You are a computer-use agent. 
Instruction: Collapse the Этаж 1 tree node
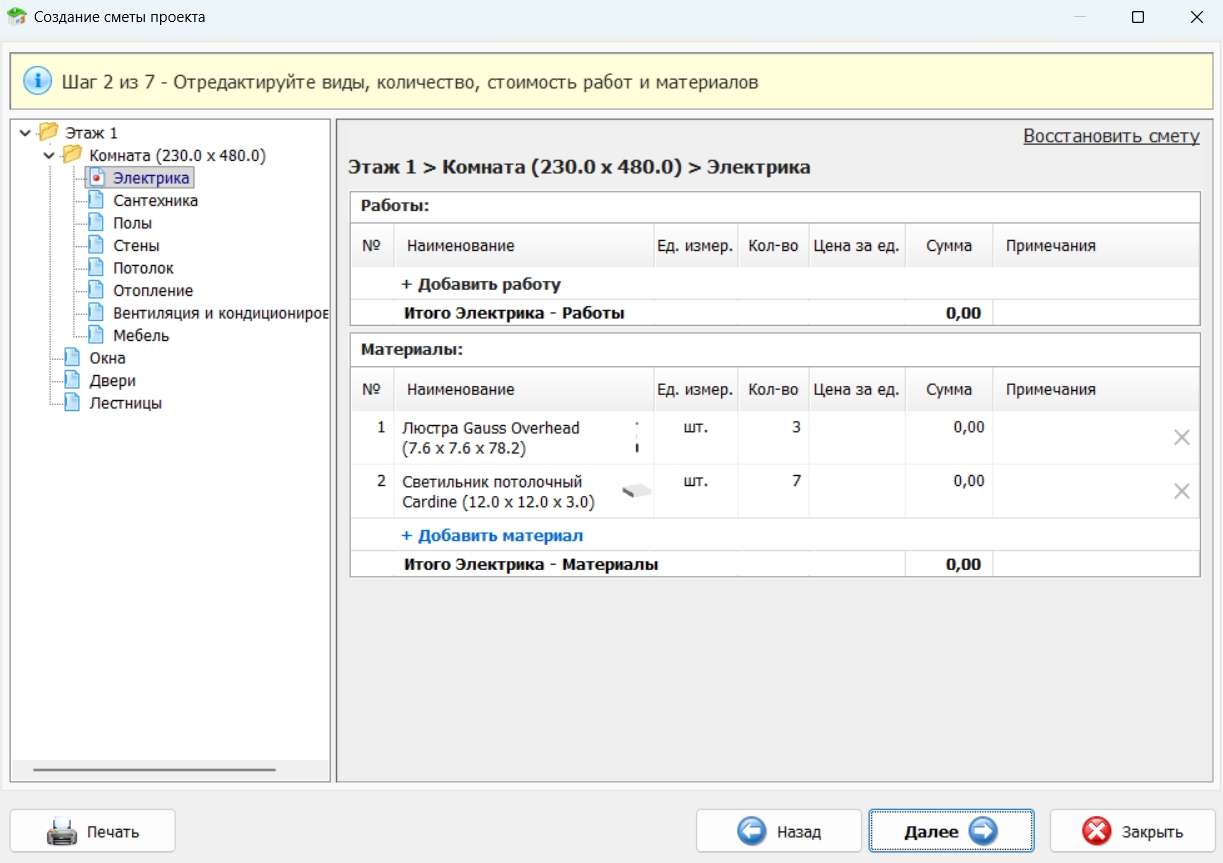25,133
